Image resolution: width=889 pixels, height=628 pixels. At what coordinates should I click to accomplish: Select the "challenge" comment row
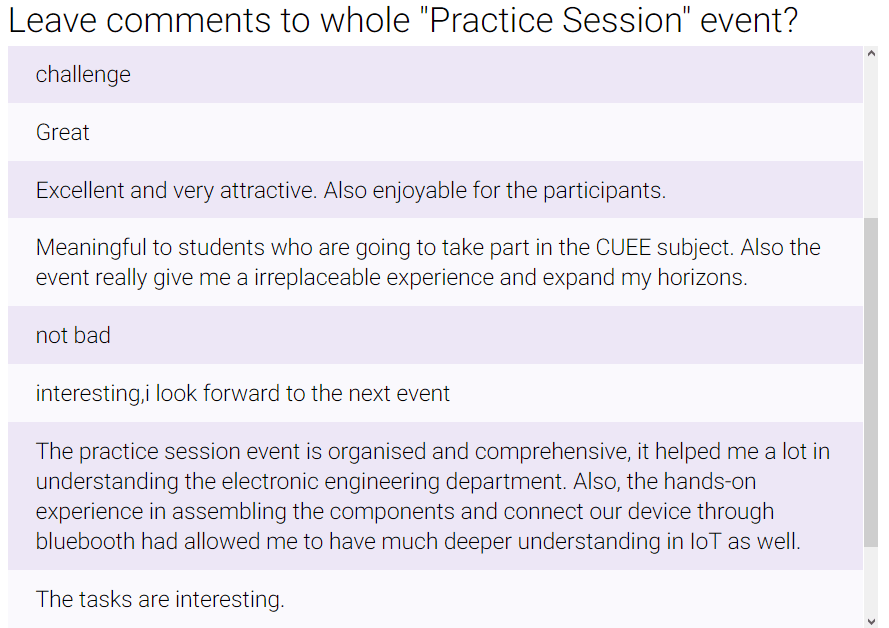(435, 74)
